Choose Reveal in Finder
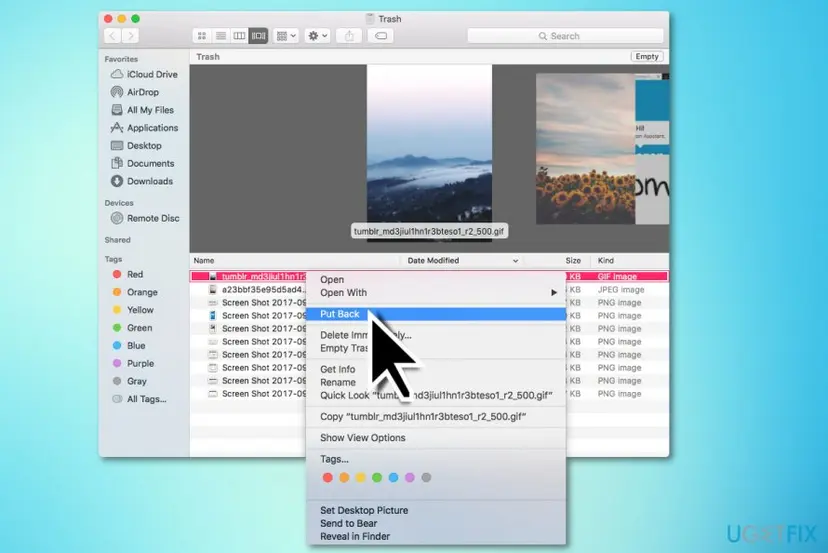 pos(436,537)
